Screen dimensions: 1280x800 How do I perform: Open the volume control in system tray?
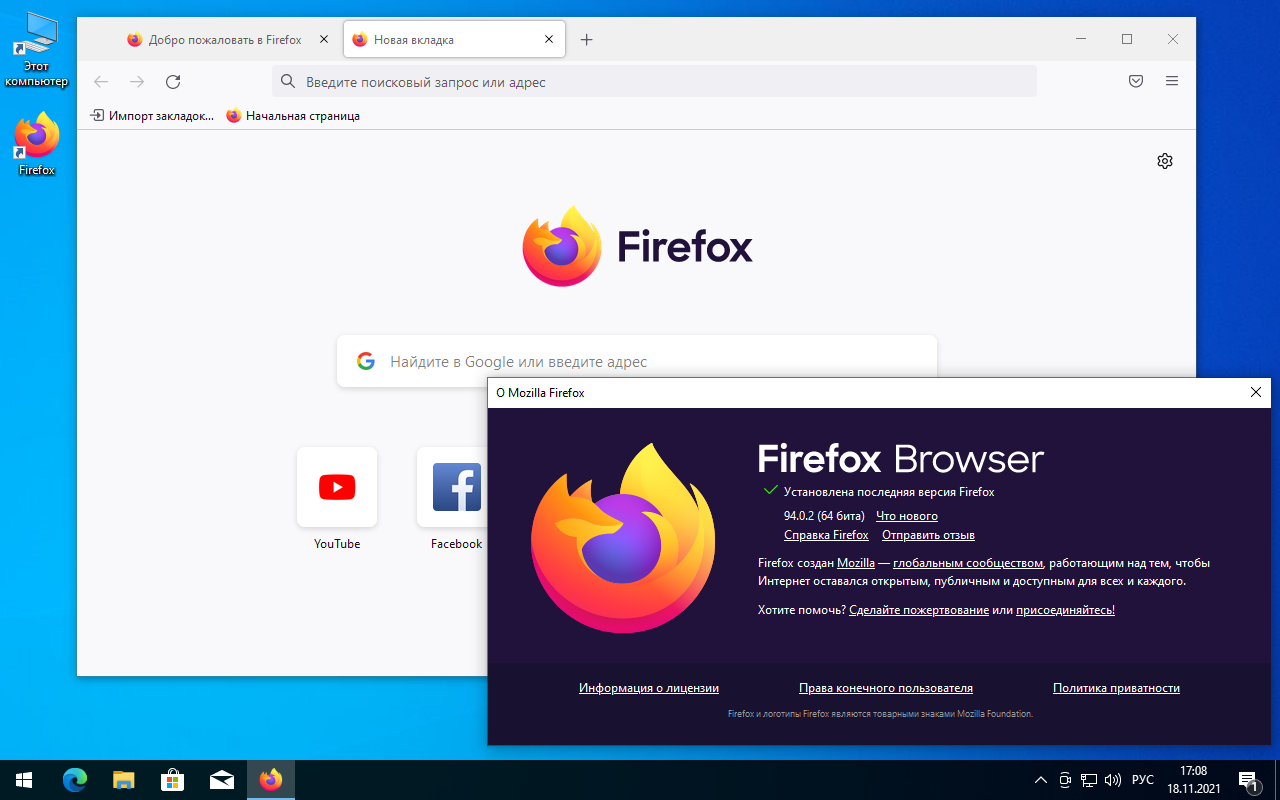pos(1113,780)
